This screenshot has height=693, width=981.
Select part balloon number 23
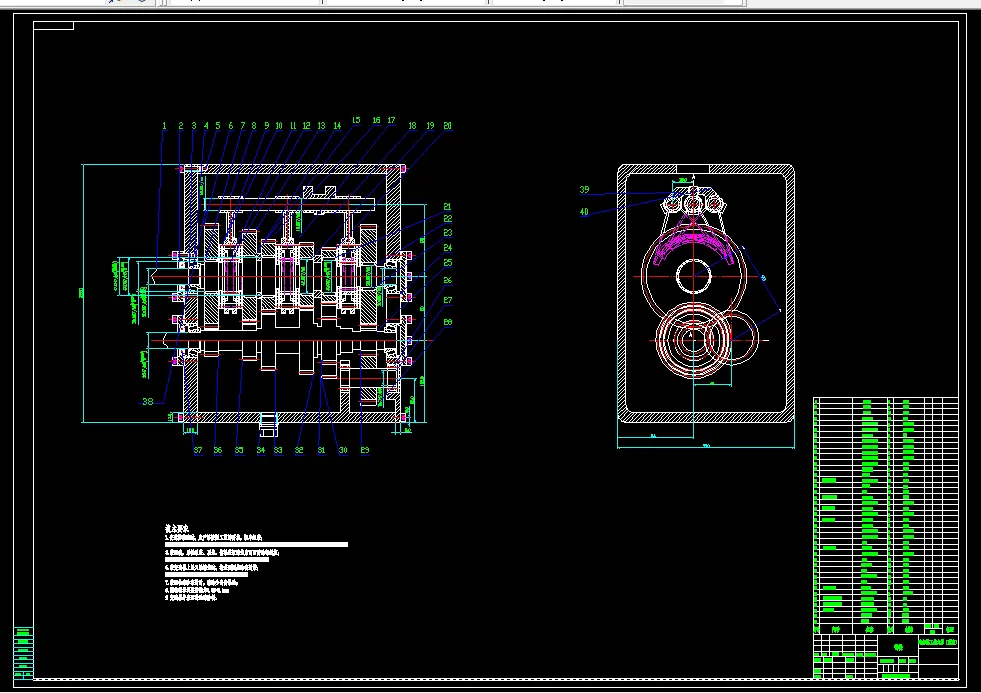tap(447, 233)
